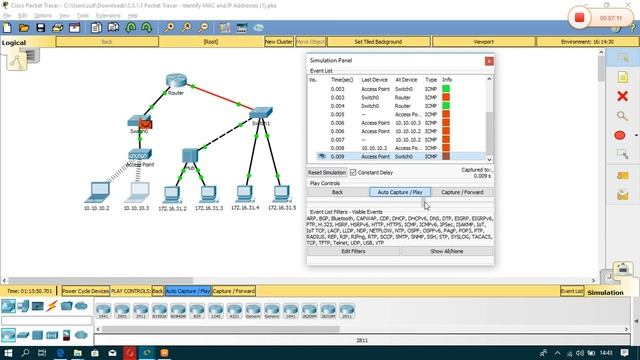This screenshot has height=360, width=640.
Task: Click the Zoom Out magnifier icon
Action: coord(203,28)
